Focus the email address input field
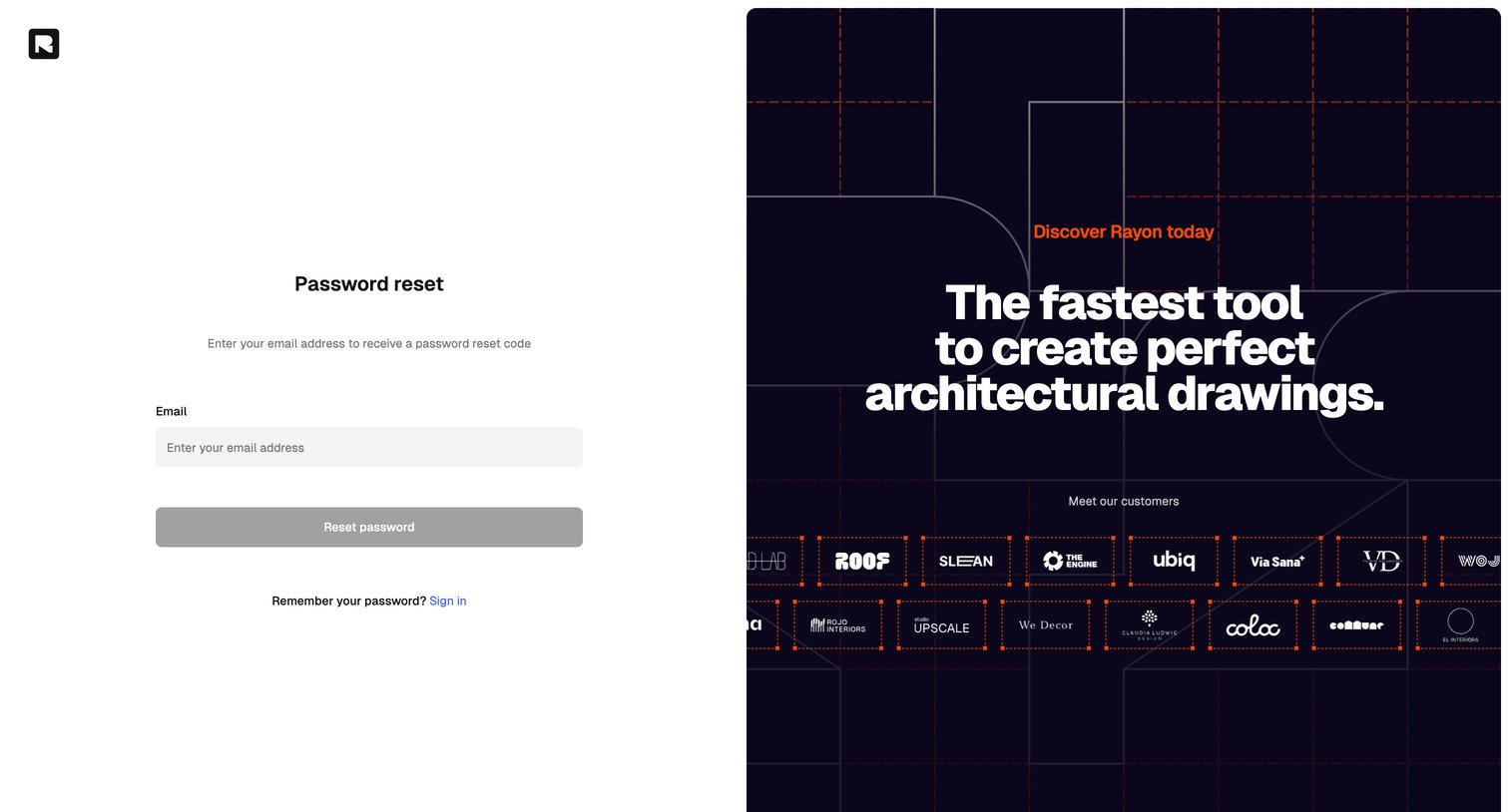 tap(369, 448)
